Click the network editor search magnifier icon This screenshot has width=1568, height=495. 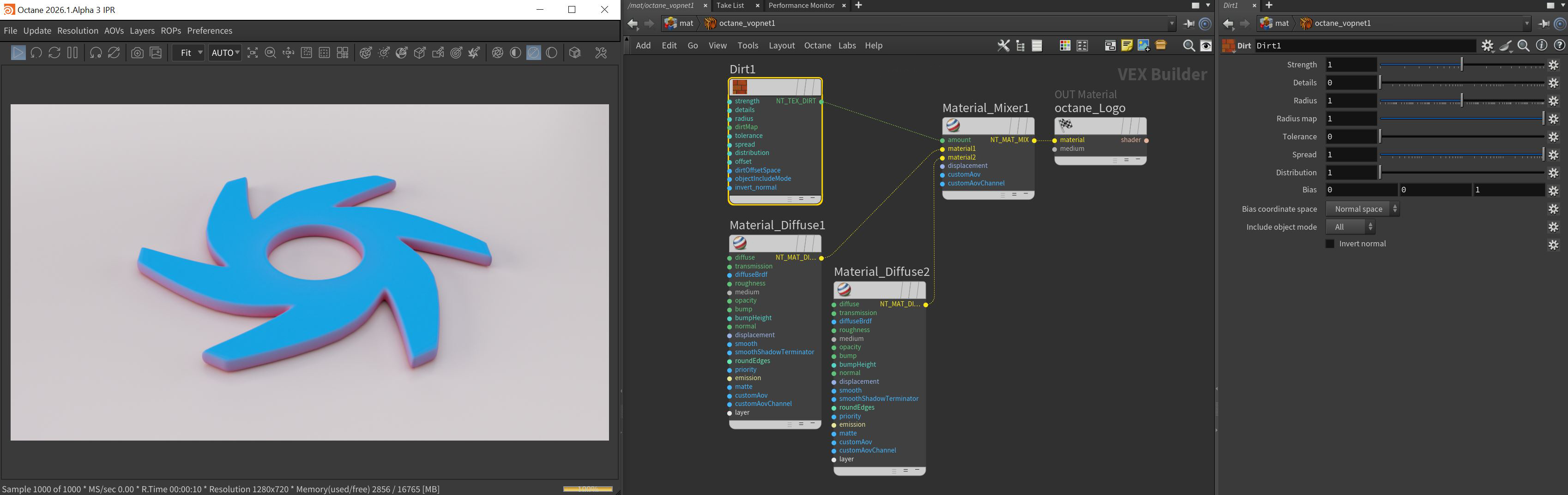pos(1188,46)
